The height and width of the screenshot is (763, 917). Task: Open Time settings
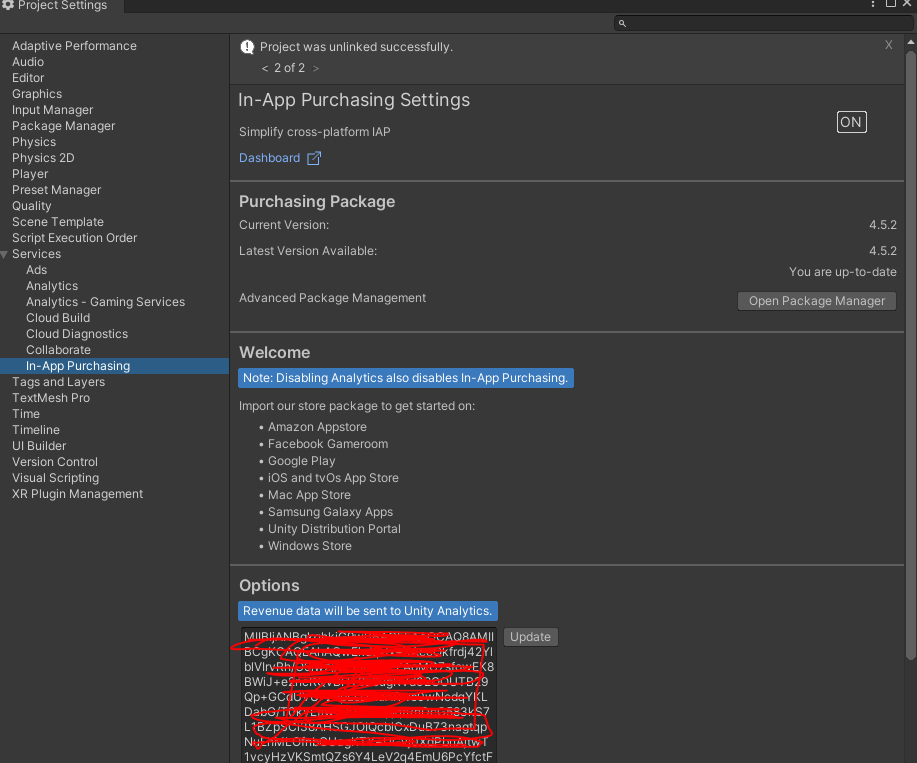26,413
